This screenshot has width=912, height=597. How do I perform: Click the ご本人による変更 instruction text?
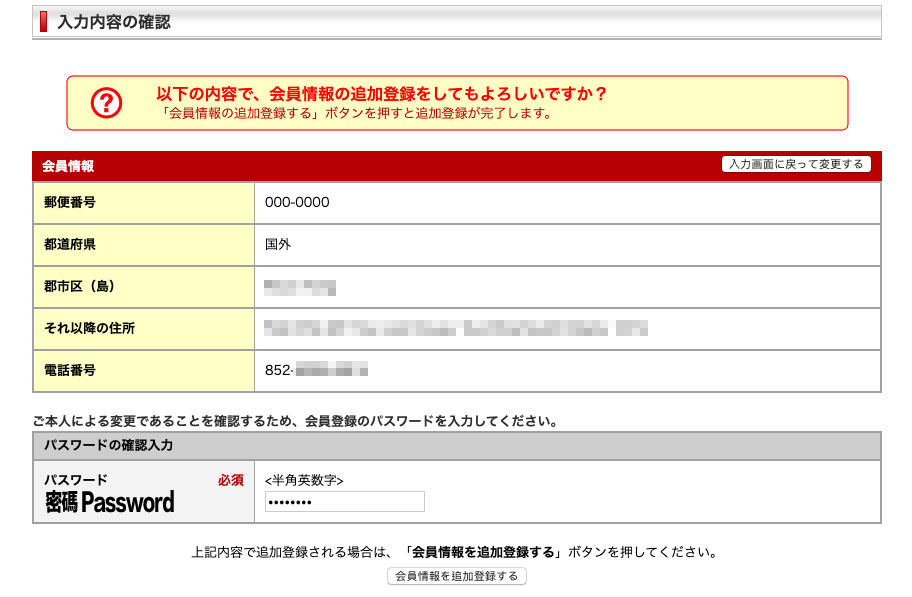(x=295, y=421)
